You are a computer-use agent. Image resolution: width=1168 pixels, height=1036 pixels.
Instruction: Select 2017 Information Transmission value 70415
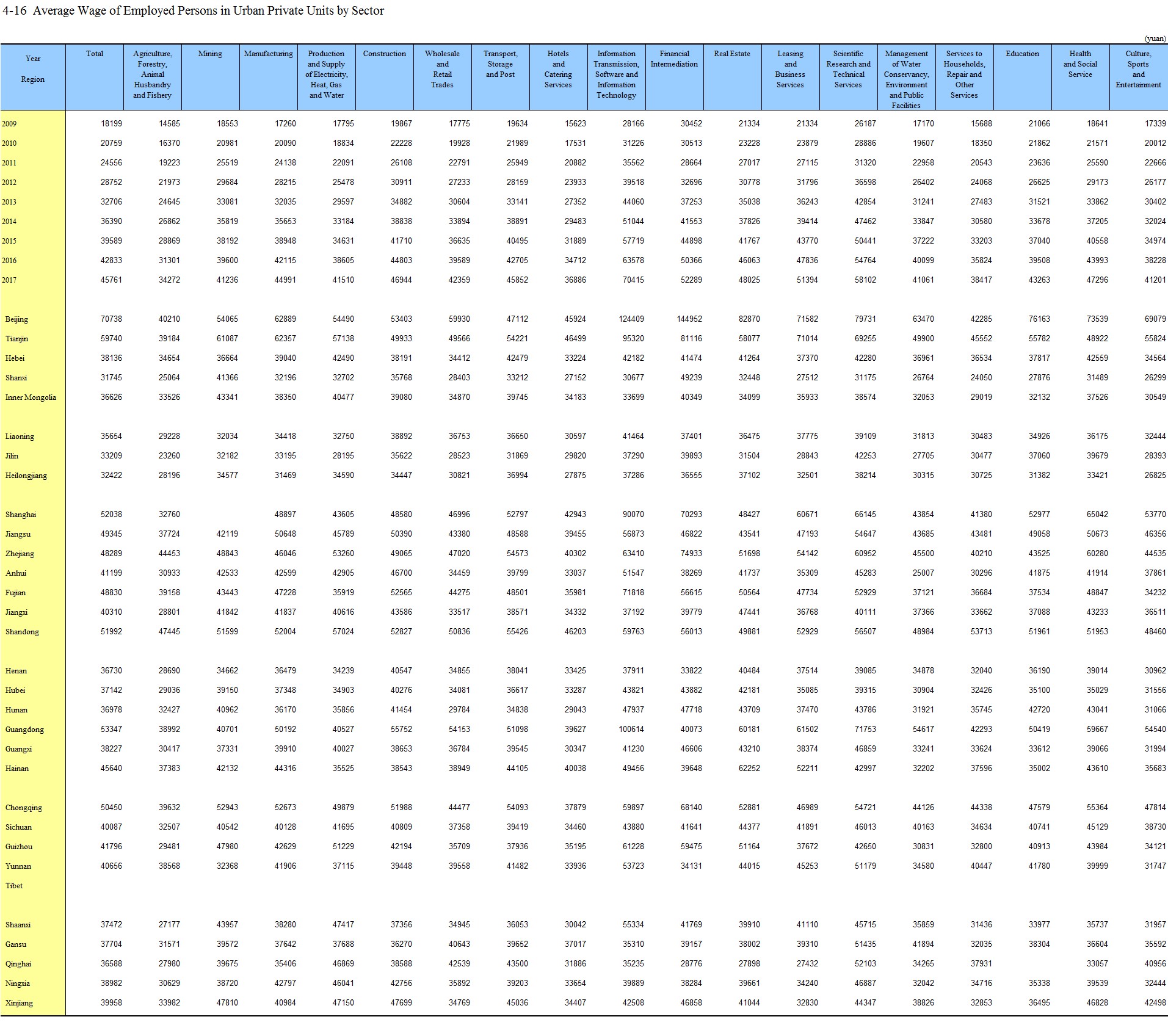tap(633, 280)
